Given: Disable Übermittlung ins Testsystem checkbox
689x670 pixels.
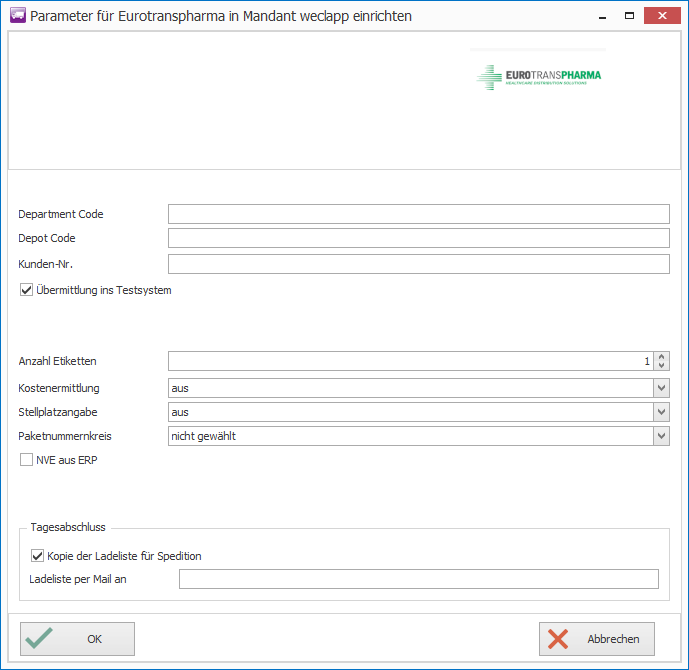Looking at the screenshot, I should [x=27, y=291].
